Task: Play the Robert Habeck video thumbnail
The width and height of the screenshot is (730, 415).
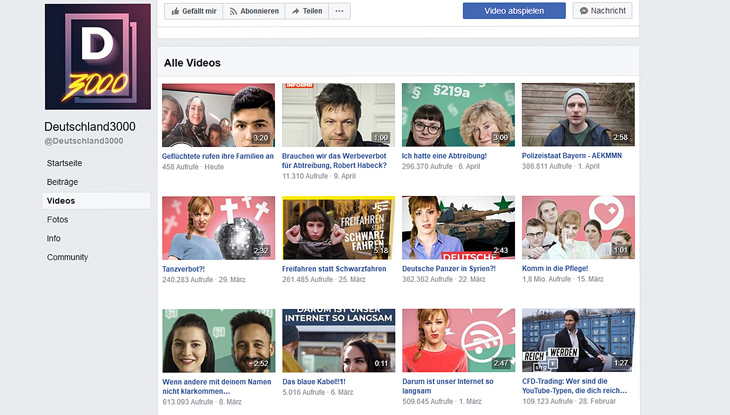Action: pos(338,115)
